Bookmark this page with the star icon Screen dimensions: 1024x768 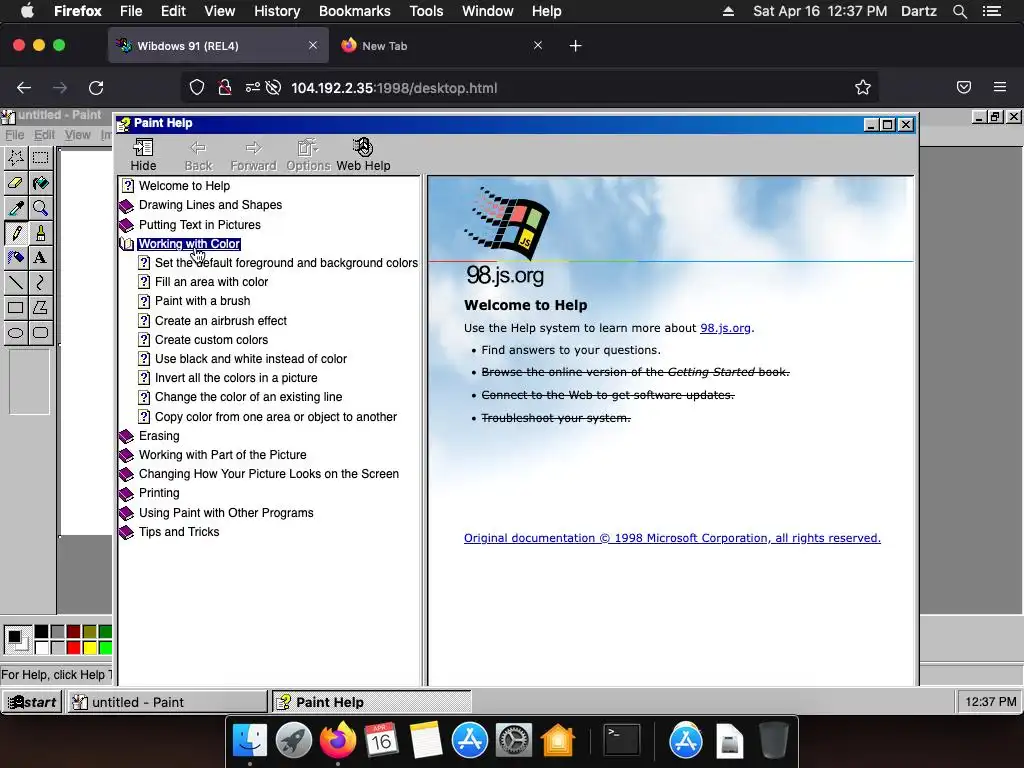(863, 88)
